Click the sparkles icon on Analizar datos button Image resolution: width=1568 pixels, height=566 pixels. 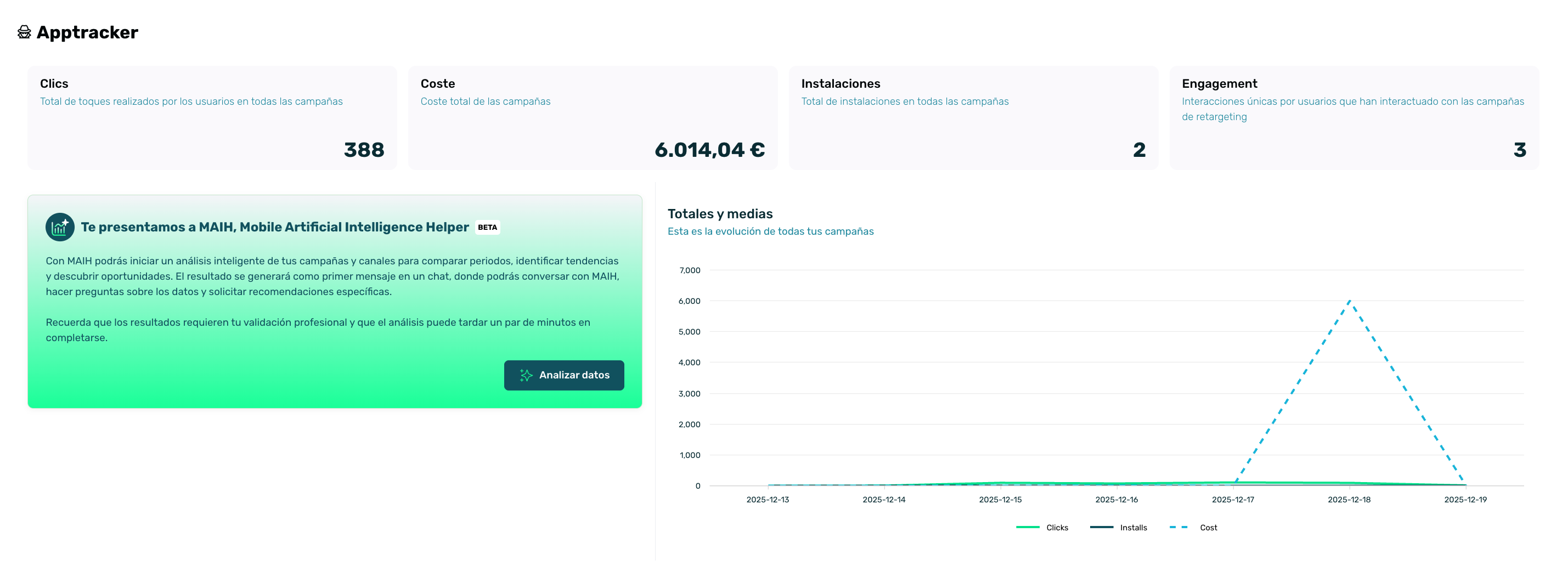coord(526,375)
